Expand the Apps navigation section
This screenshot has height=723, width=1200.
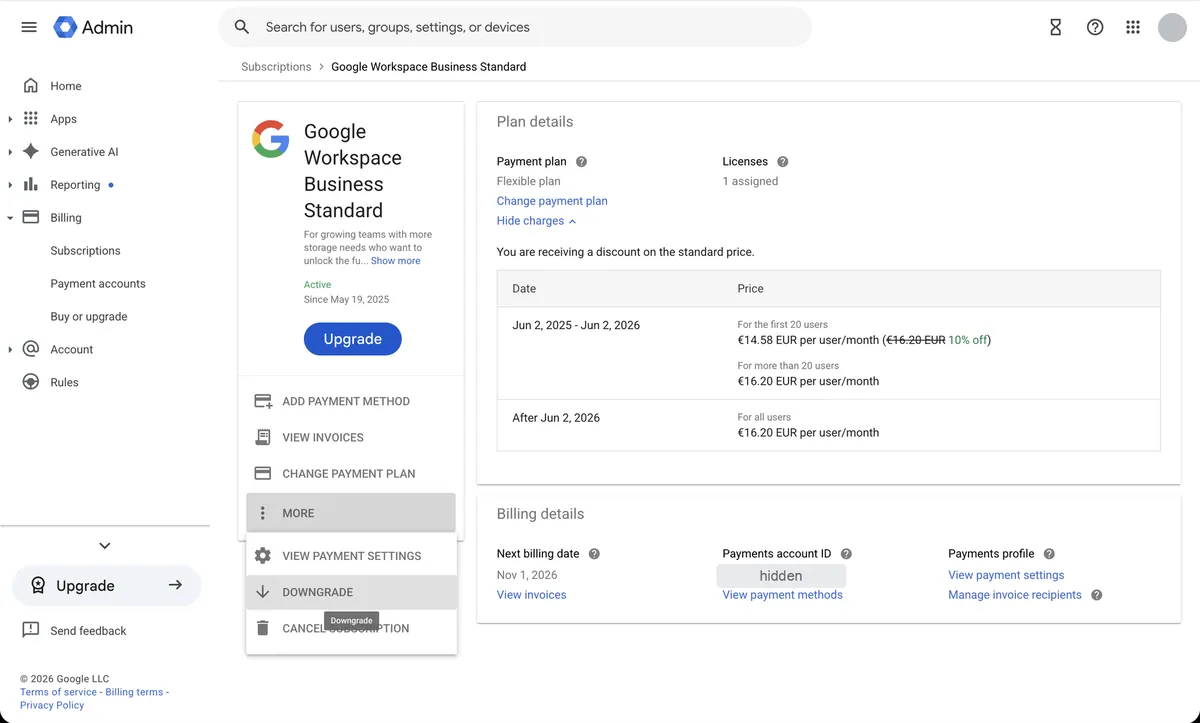pos(10,119)
